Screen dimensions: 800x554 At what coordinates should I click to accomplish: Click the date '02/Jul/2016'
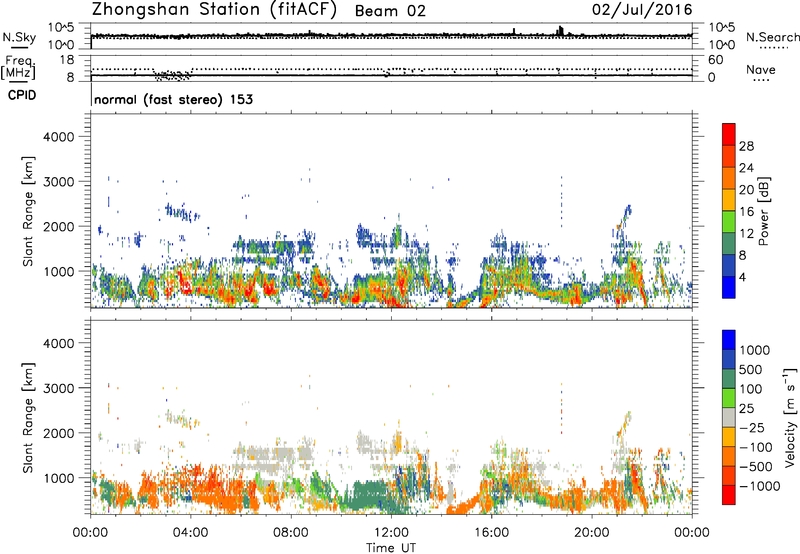[642, 10]
